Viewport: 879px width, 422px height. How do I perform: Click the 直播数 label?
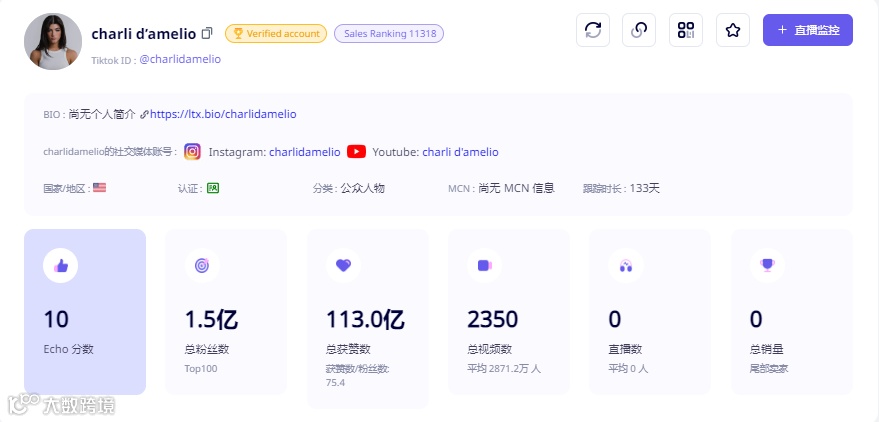(x=625, y=349)
